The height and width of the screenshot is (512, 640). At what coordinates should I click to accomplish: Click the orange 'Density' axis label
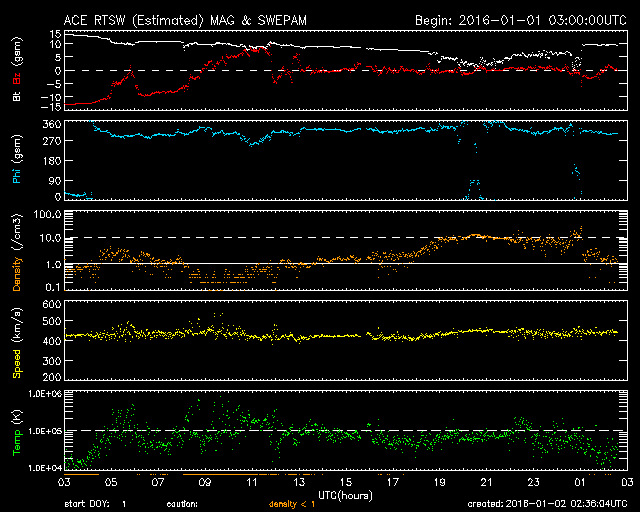click(x=17, y=274)
